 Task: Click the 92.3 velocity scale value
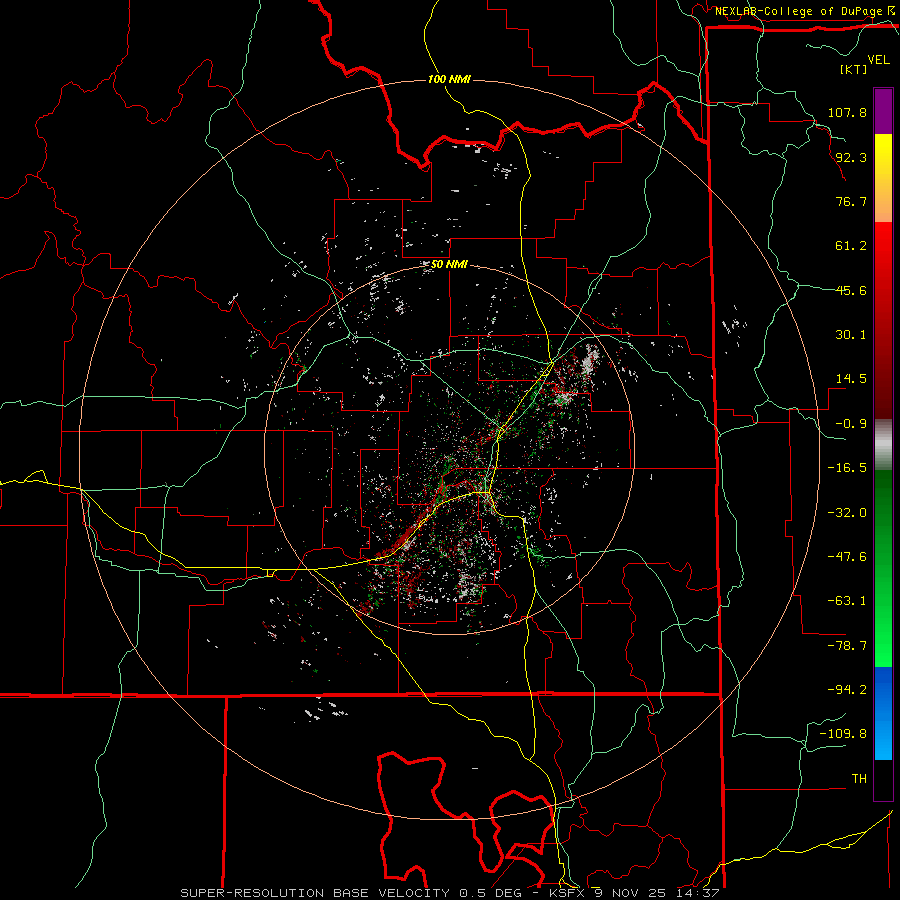point(851,157)
